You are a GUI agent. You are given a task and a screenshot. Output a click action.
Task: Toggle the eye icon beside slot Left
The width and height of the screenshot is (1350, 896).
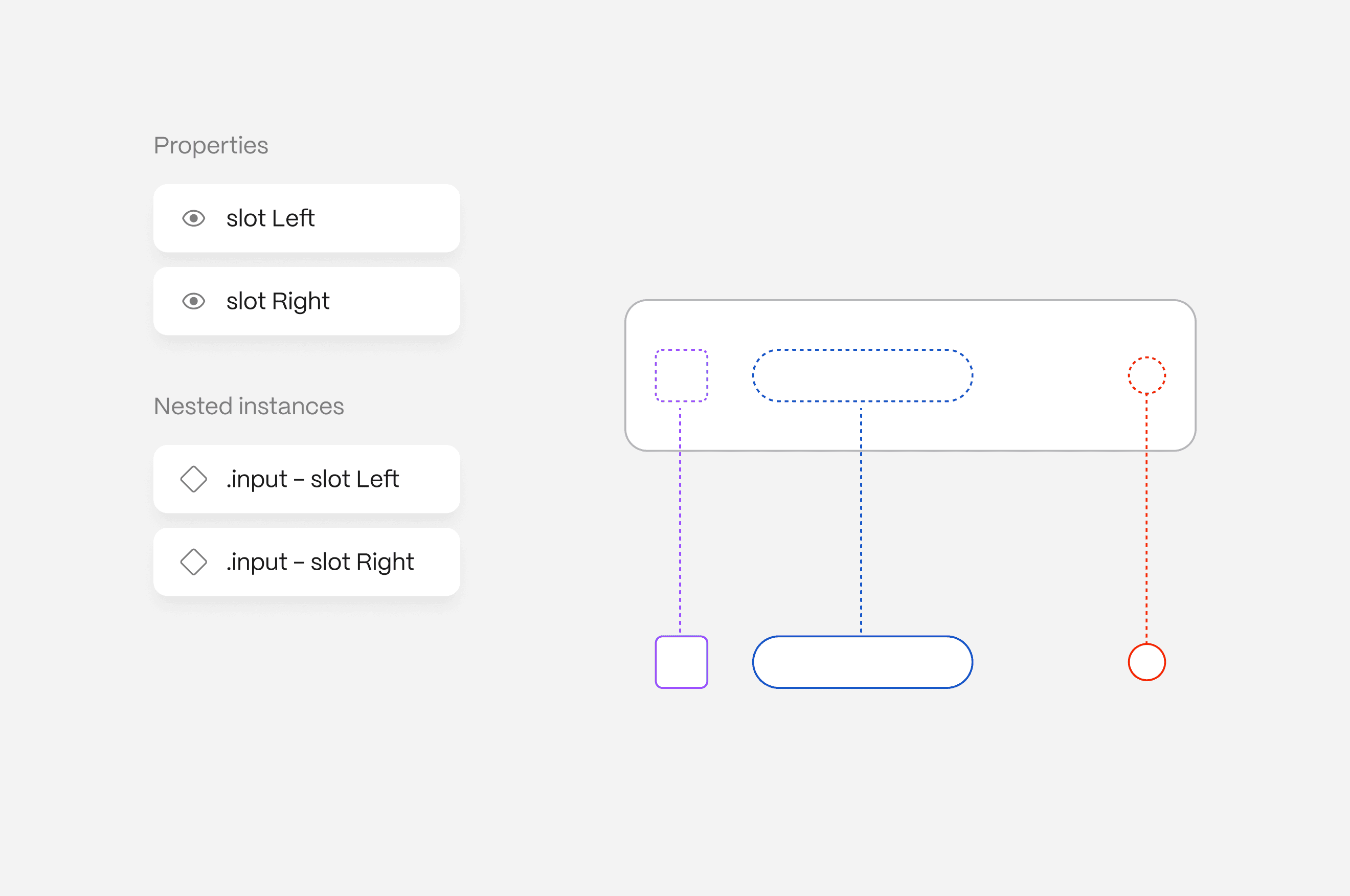click(194, 218)
